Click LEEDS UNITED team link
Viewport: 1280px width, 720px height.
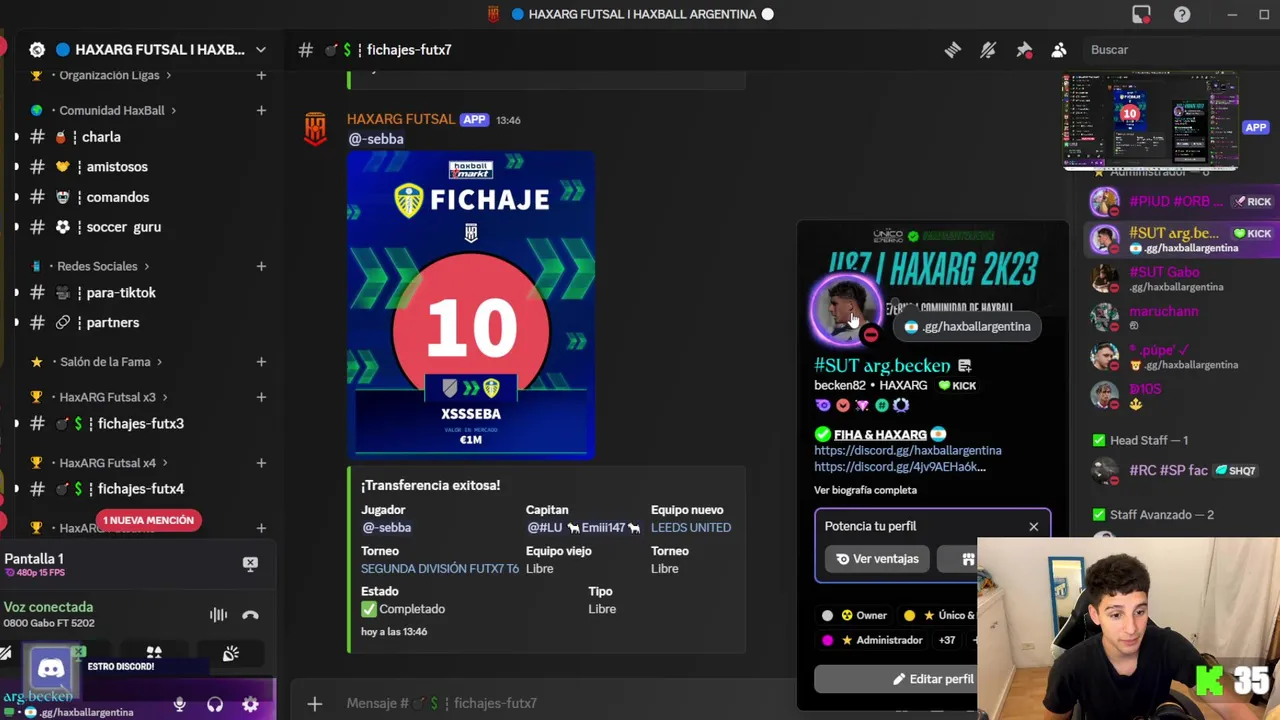(691, 527)
